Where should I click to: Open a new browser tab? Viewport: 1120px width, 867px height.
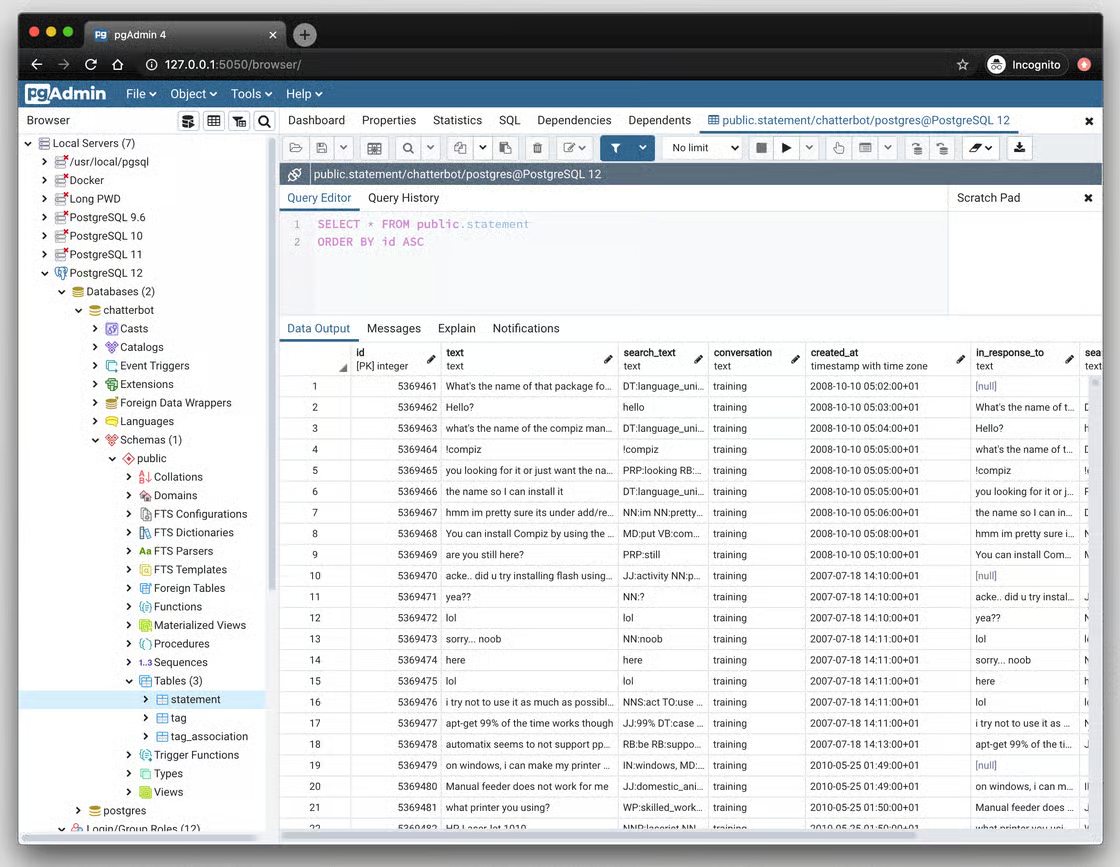[x=304, y=34]
